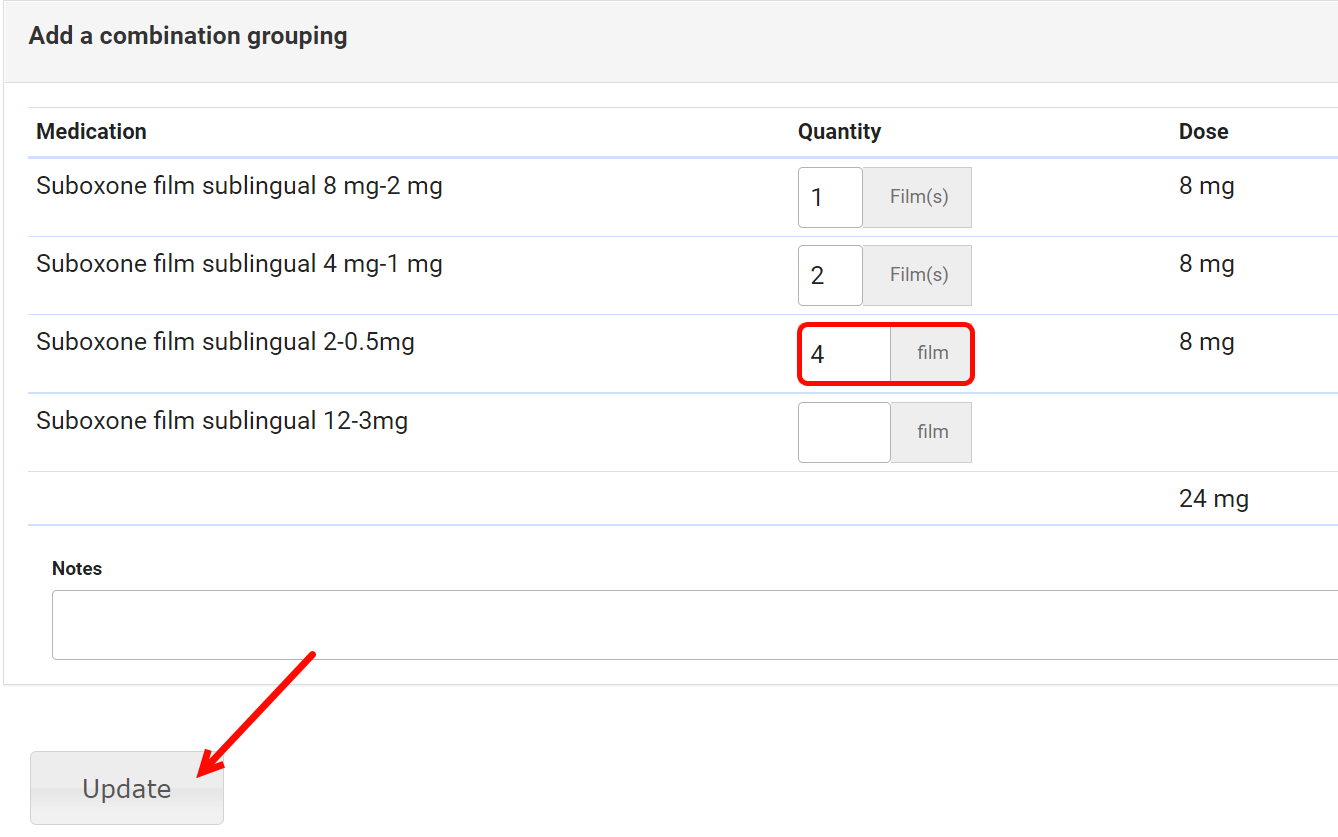Focus the highlighted quantity field for Suboxone 2-0.5mg
This screenshot has width=1338, height=837.
tap(845, 354)
